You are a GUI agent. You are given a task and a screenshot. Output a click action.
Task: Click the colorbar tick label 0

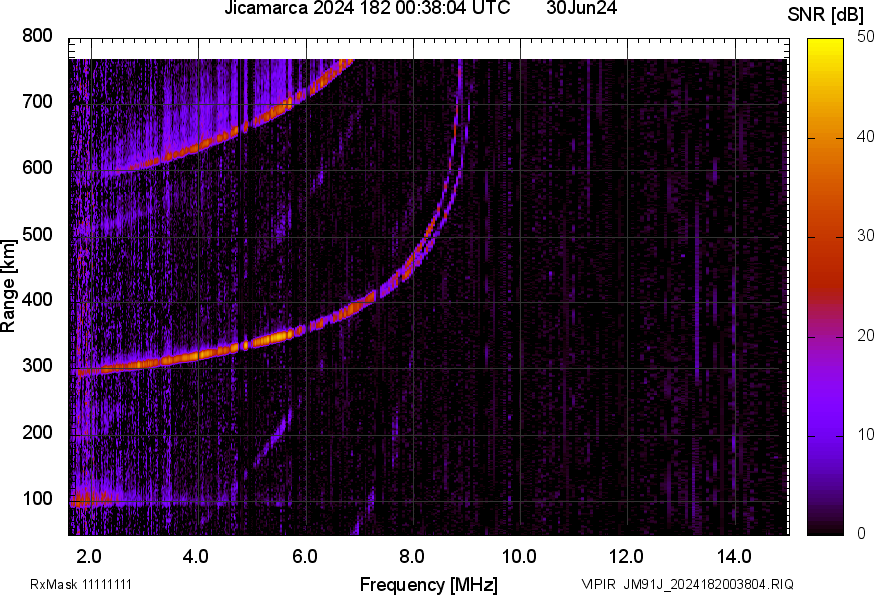[861, 534]
